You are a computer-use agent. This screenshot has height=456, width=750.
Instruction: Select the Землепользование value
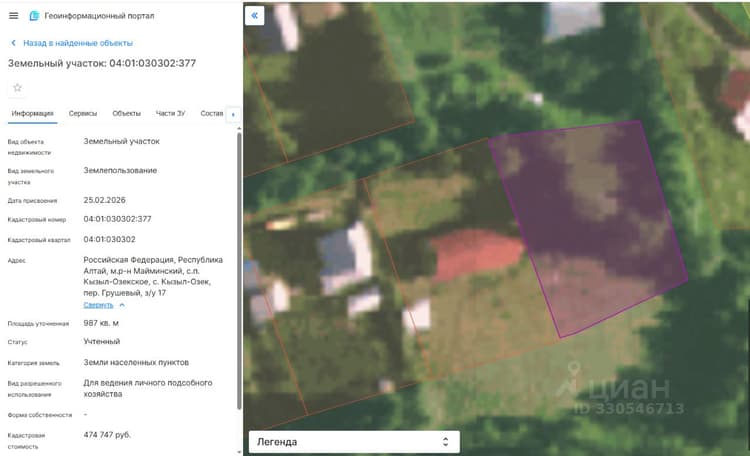point(120,170)
